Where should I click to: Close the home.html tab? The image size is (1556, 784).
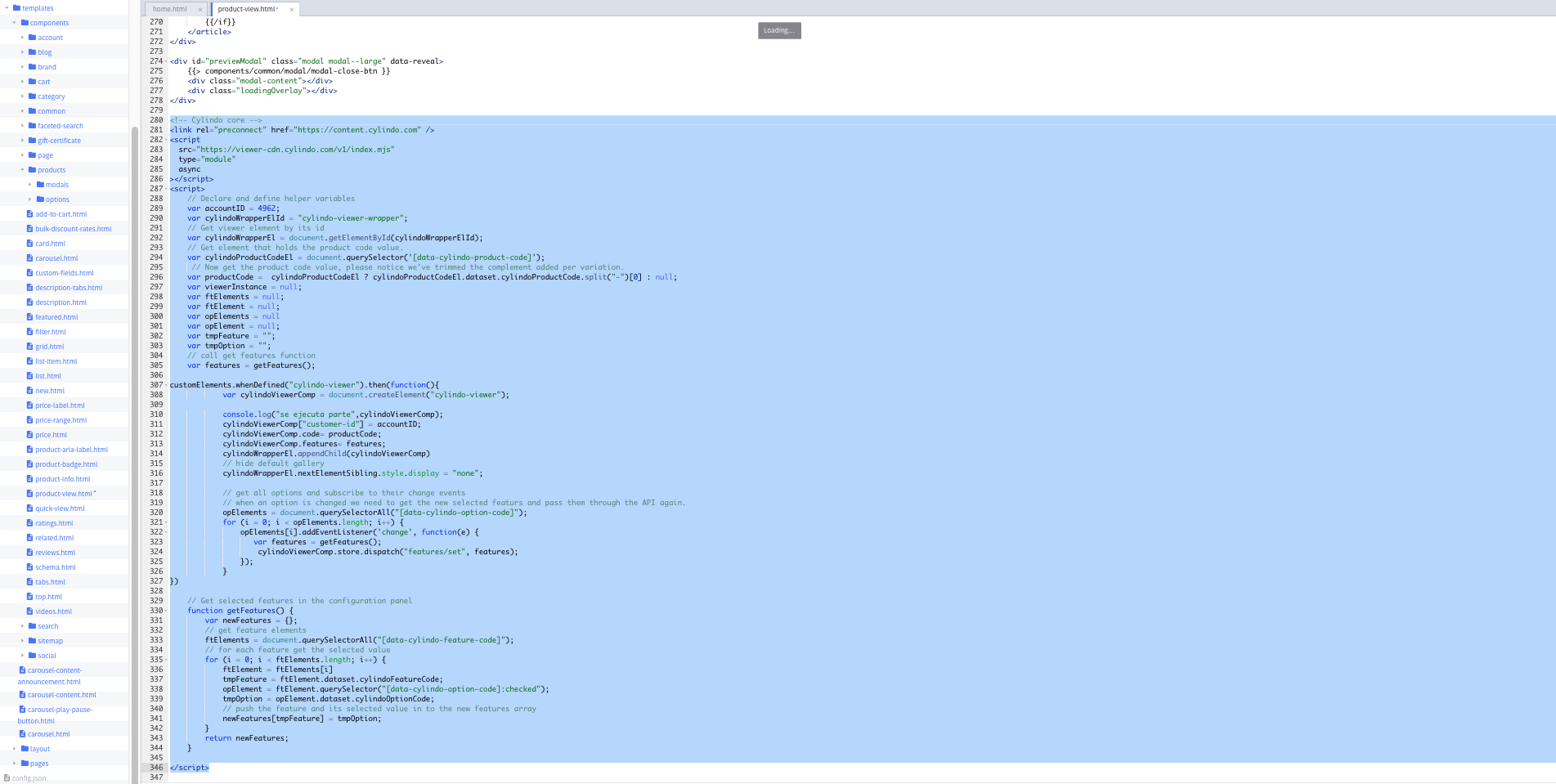[200, 10]
